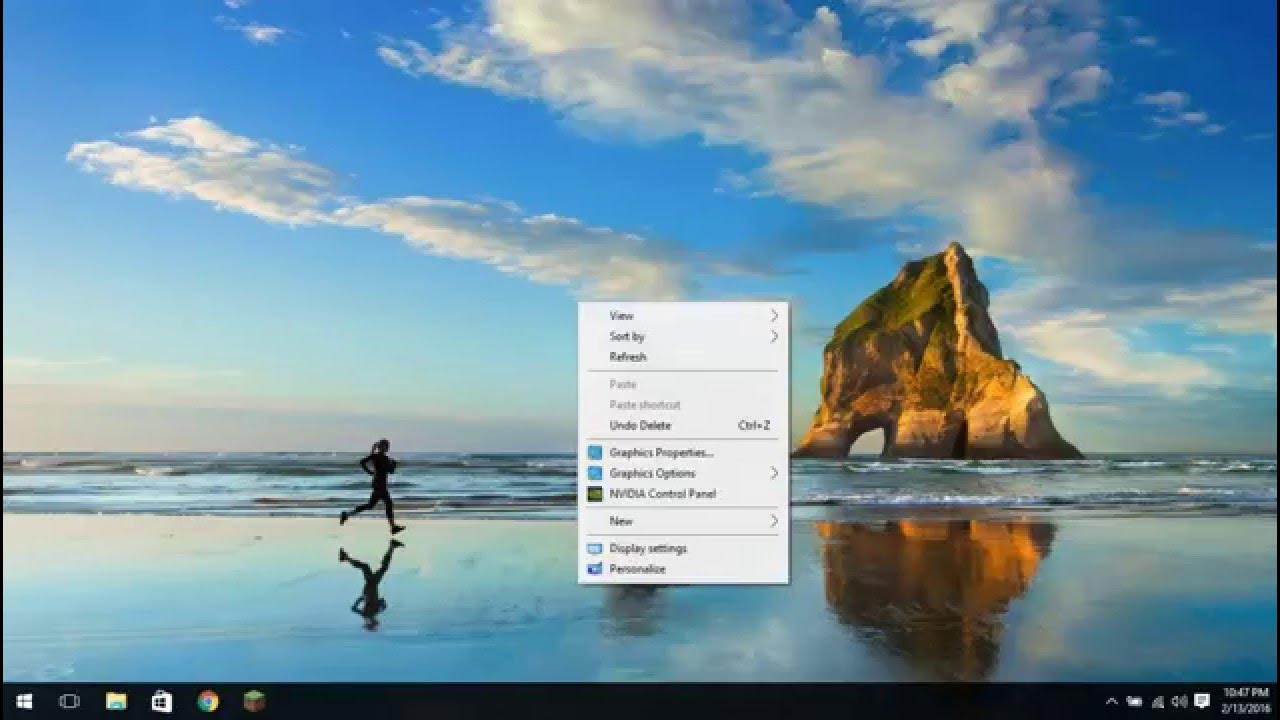Image resolution: width=1280 pixels, height=720 pixels.
Task: Launch NVIDIA Control Panel from the context menu
Action: [x=683, y=494]
